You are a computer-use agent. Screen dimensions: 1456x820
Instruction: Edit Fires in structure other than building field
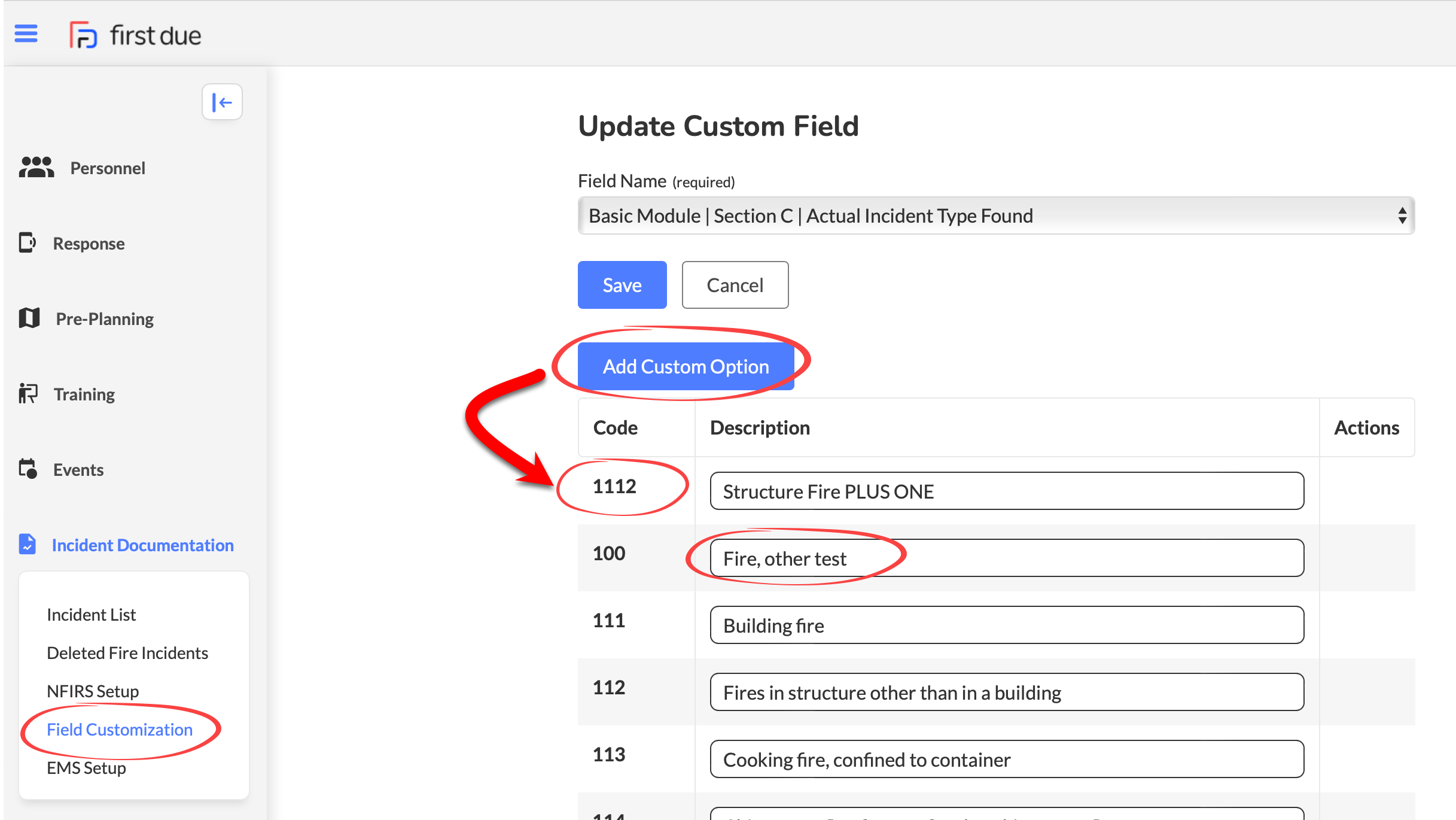tap(1007, 692)
